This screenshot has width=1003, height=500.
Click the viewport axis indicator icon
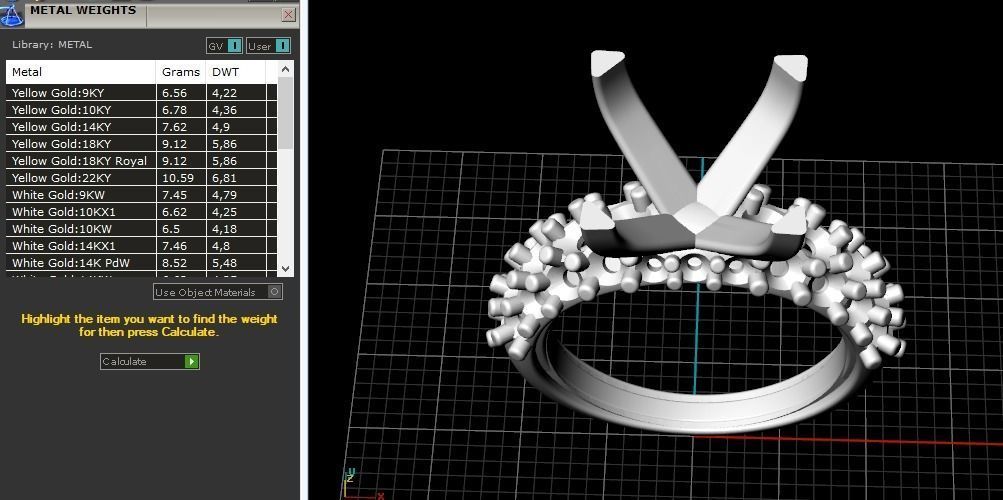(364, 484)
